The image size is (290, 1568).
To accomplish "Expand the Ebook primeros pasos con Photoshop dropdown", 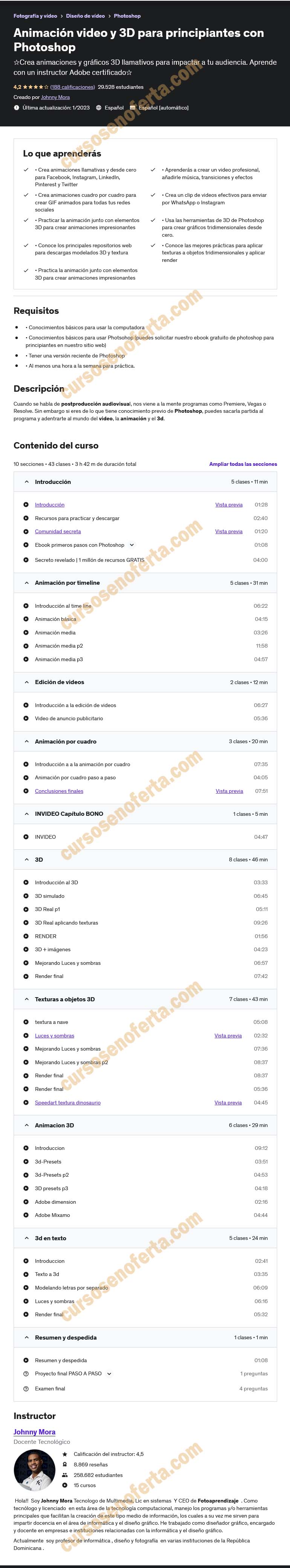I will click(131, 545).
